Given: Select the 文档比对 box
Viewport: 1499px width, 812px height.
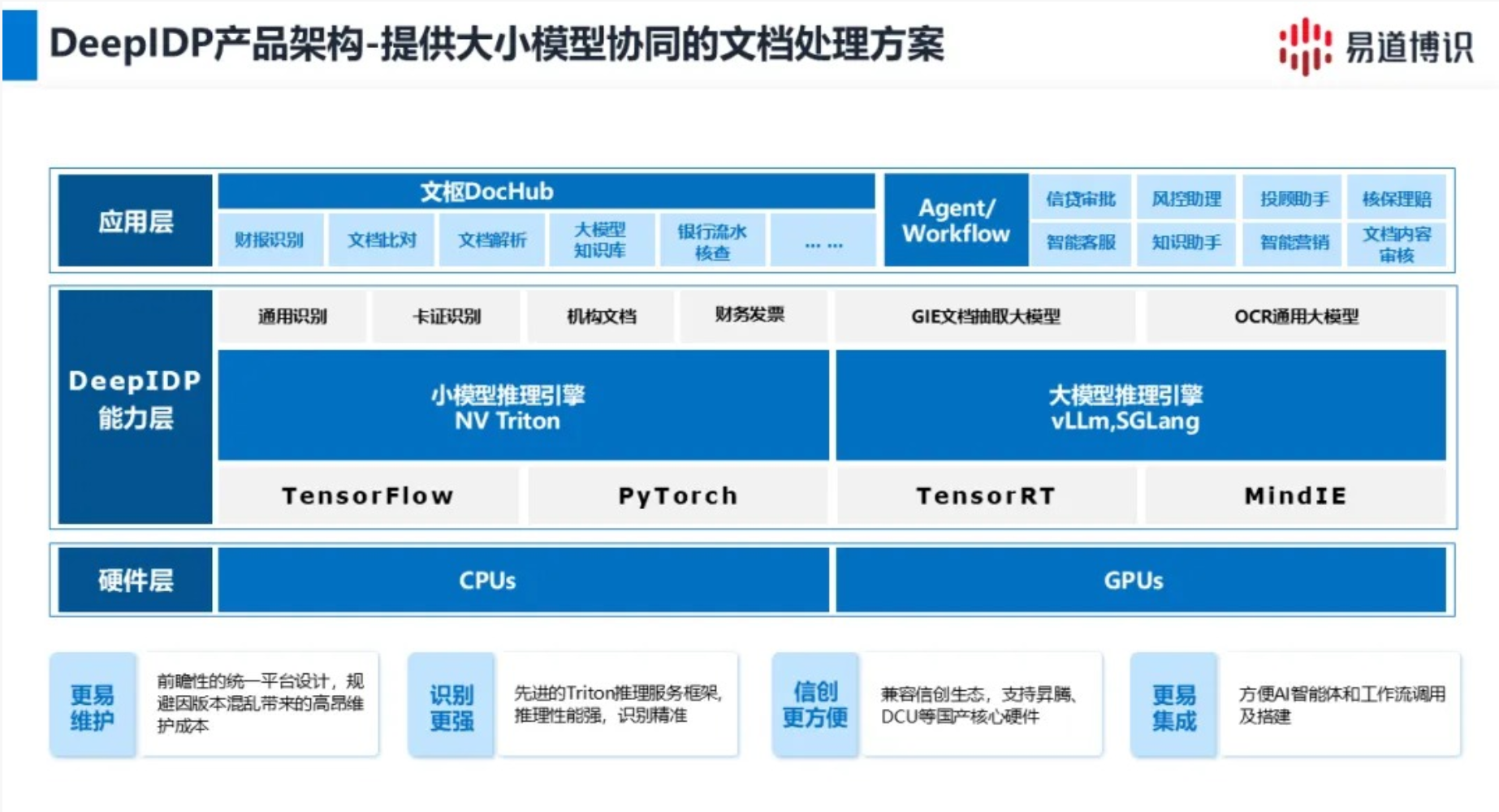Looking at the screenshot, I should pyautogui.click(x=382, y=240).
